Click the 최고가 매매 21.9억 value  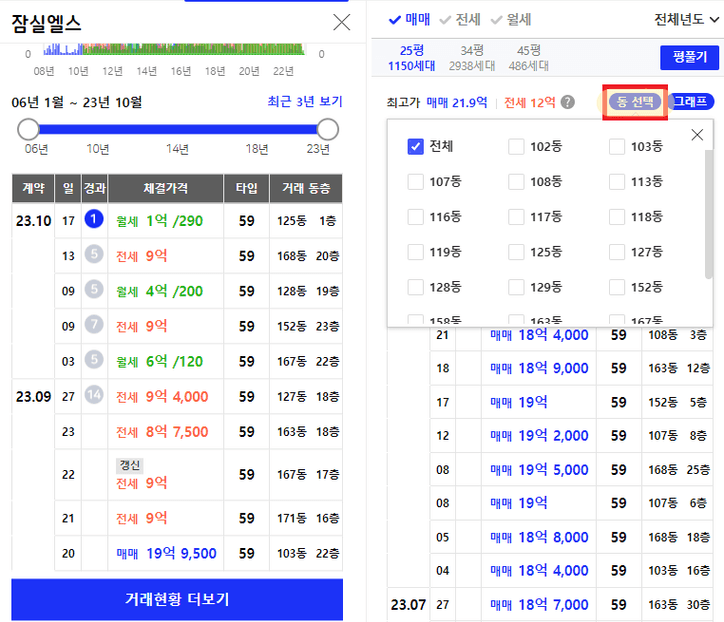click(x=457, y=102)
